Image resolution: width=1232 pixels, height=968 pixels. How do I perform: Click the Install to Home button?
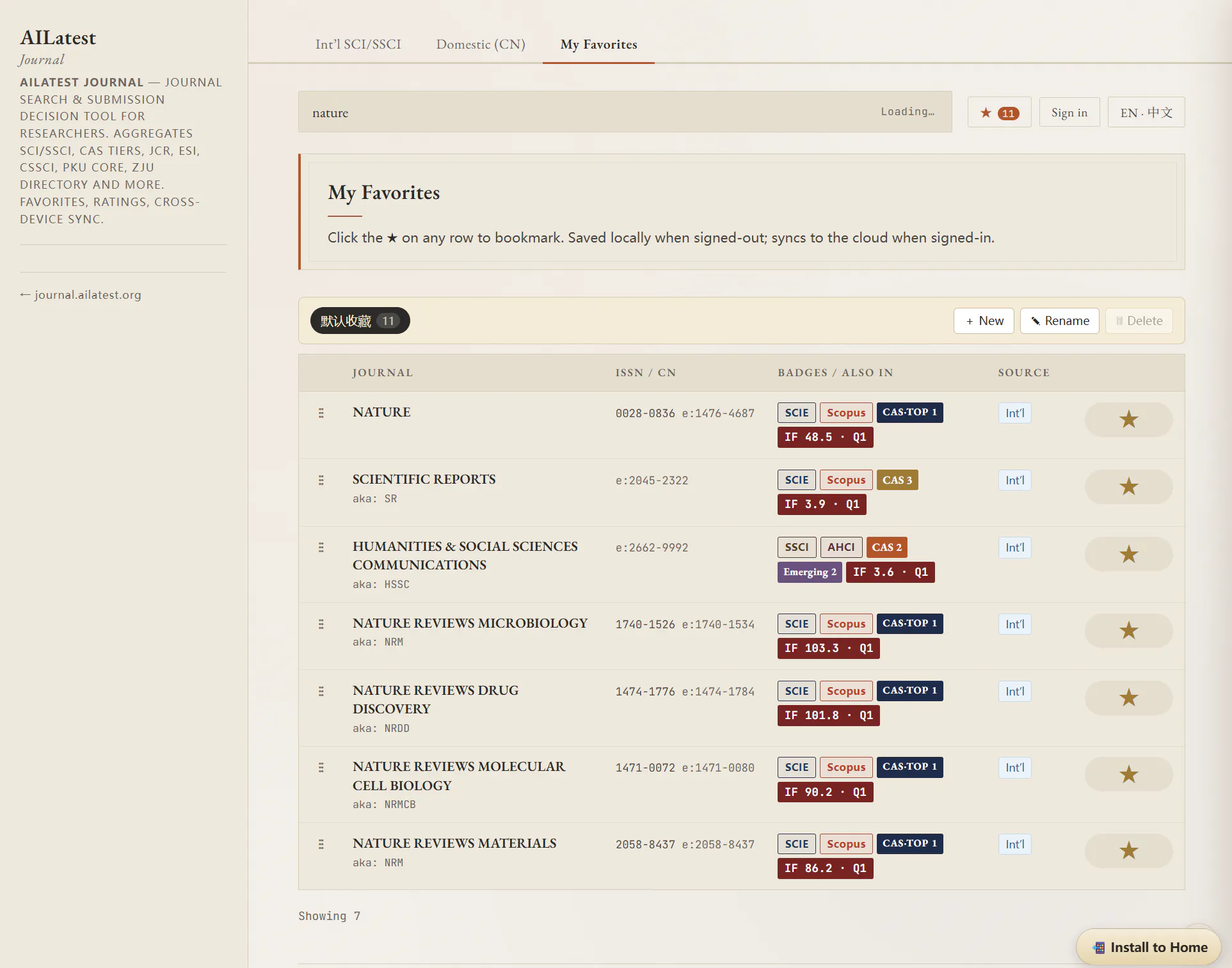[1149, 947]
